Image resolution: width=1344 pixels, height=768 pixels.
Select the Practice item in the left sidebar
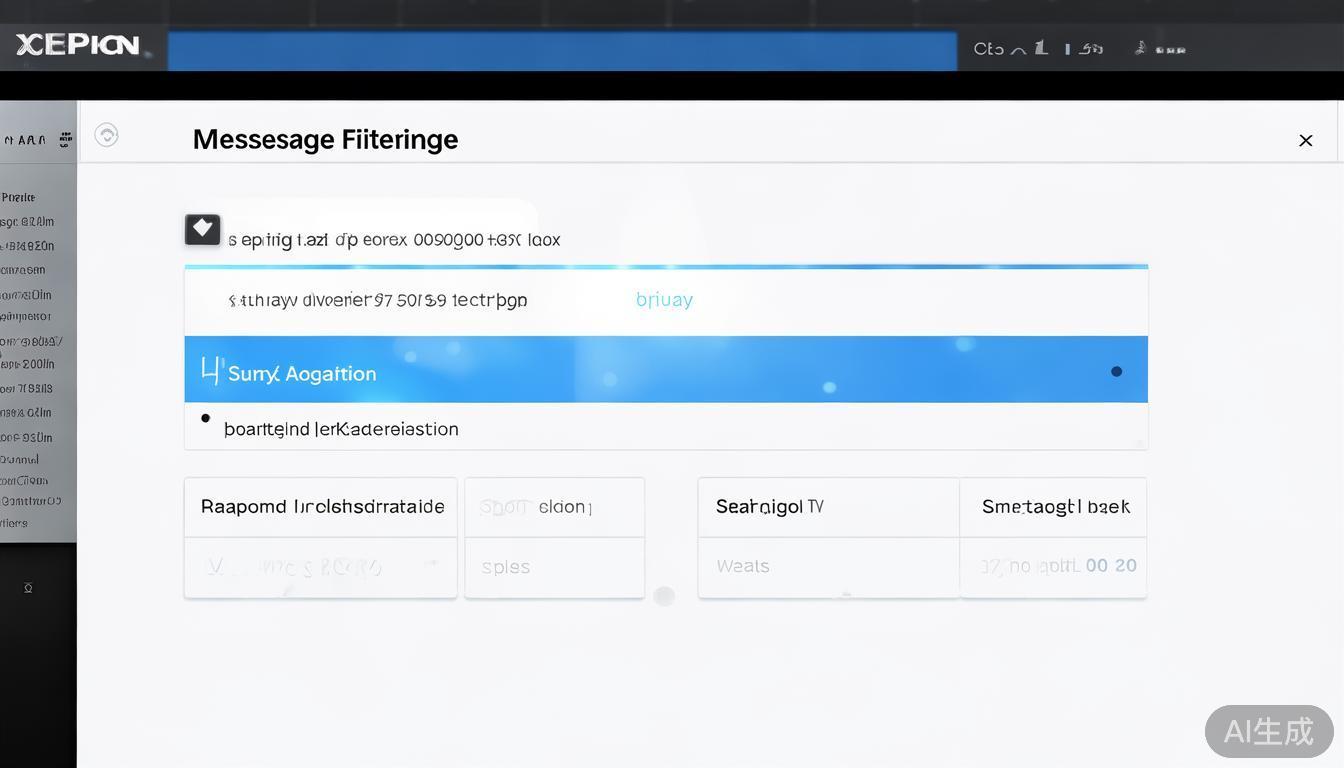point(19,197)
